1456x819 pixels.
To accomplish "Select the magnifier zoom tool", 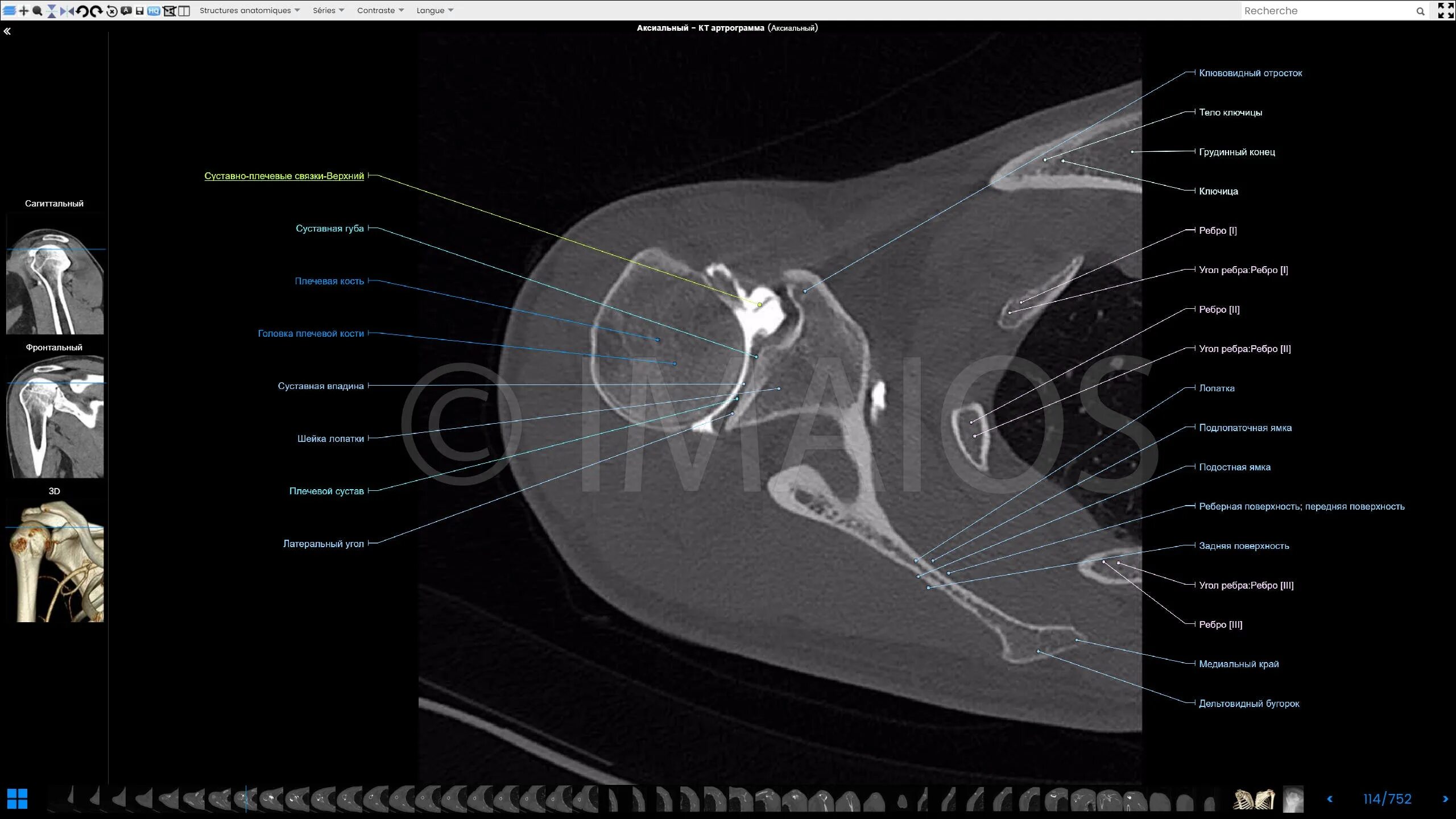I will tap(37, 11).
